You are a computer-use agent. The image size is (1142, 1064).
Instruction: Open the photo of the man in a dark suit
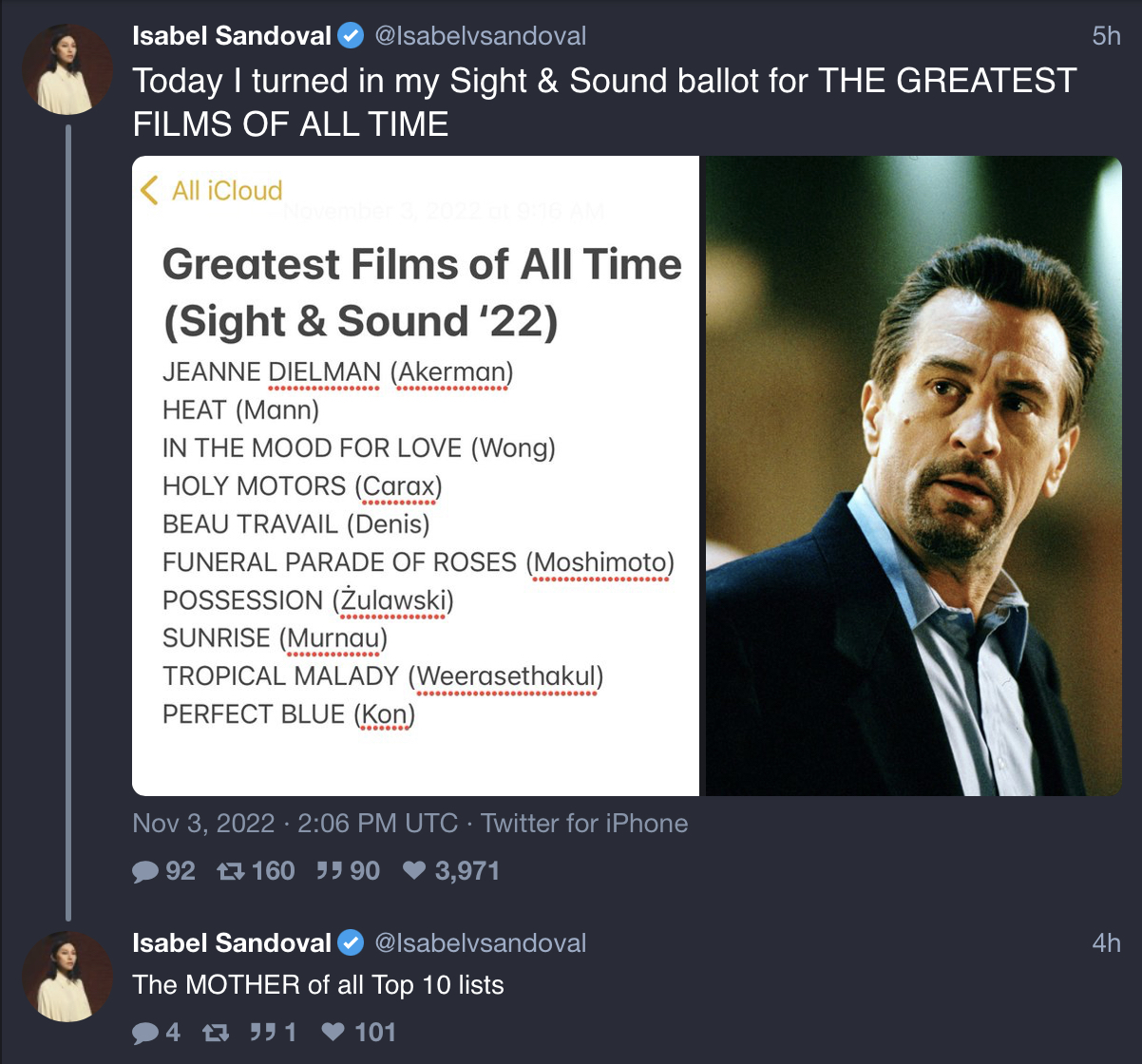tap(913, 476)
